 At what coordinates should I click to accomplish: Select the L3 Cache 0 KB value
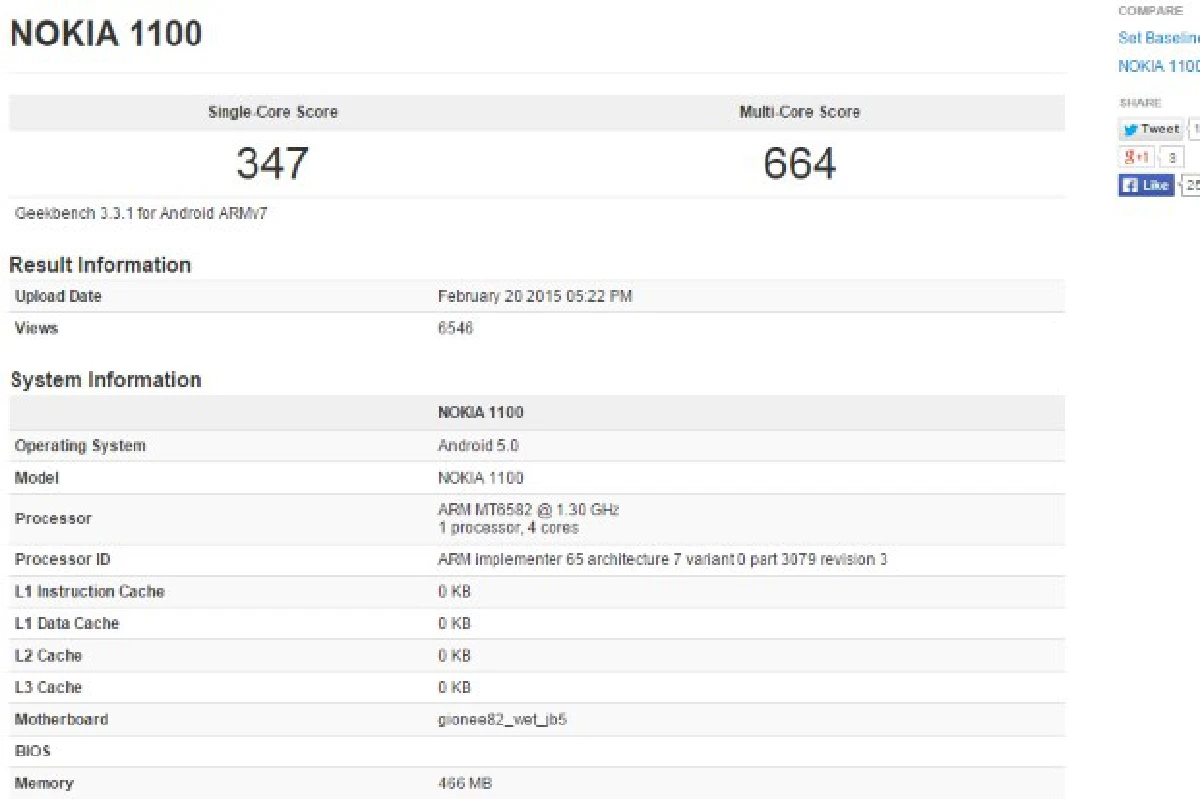click(454, 687)
